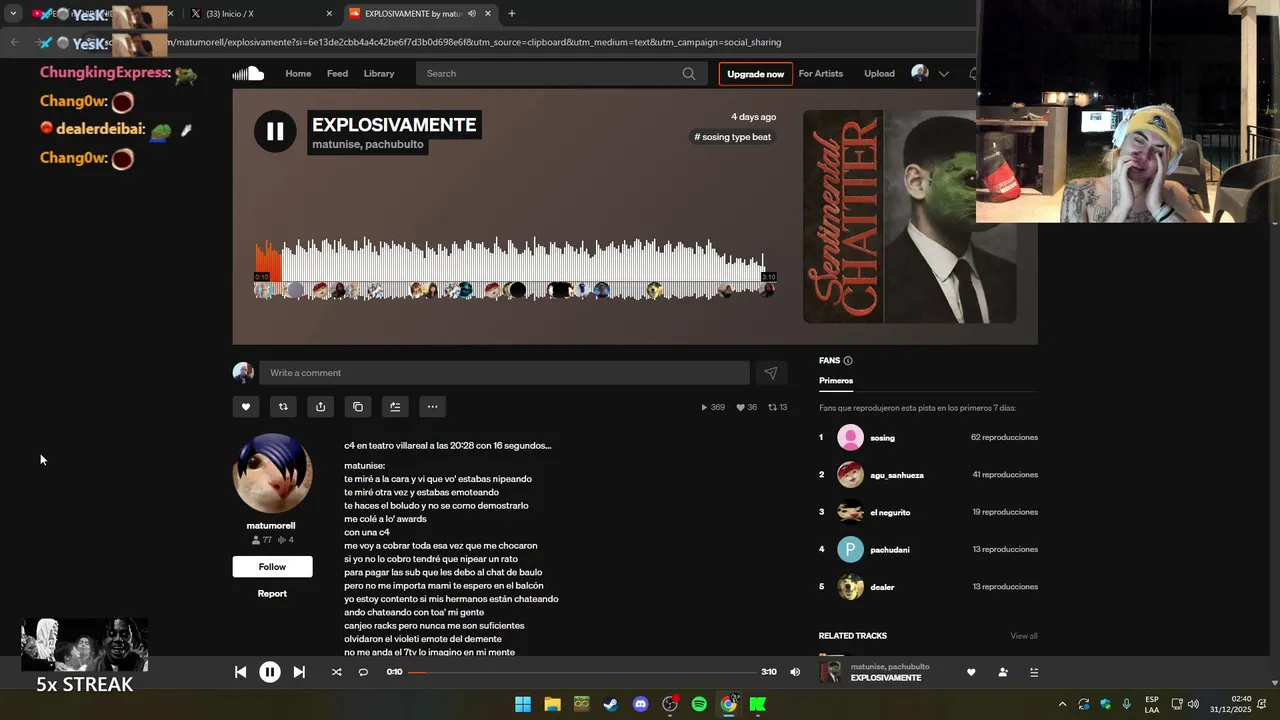The width and height of the screenshot is (1280, 720).
Task: Open the Home navigation item
Action: [x=298, y=73]
